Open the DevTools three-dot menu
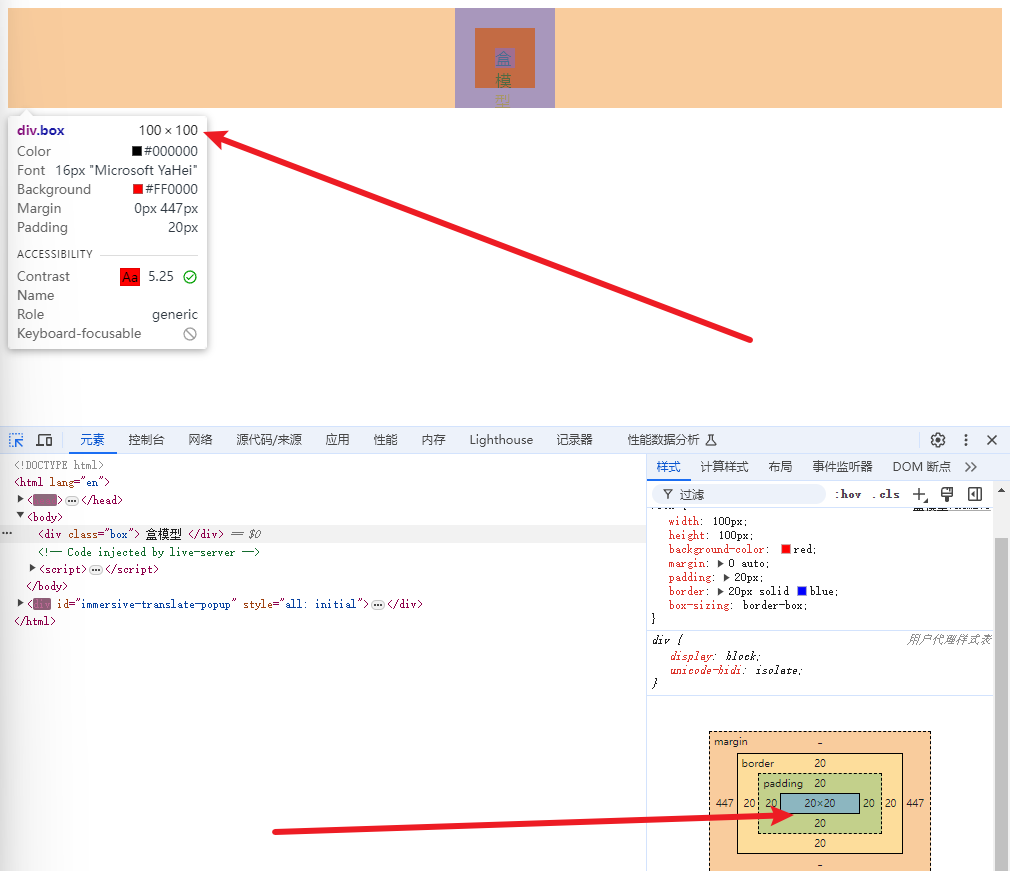 (x=966, y=440)
